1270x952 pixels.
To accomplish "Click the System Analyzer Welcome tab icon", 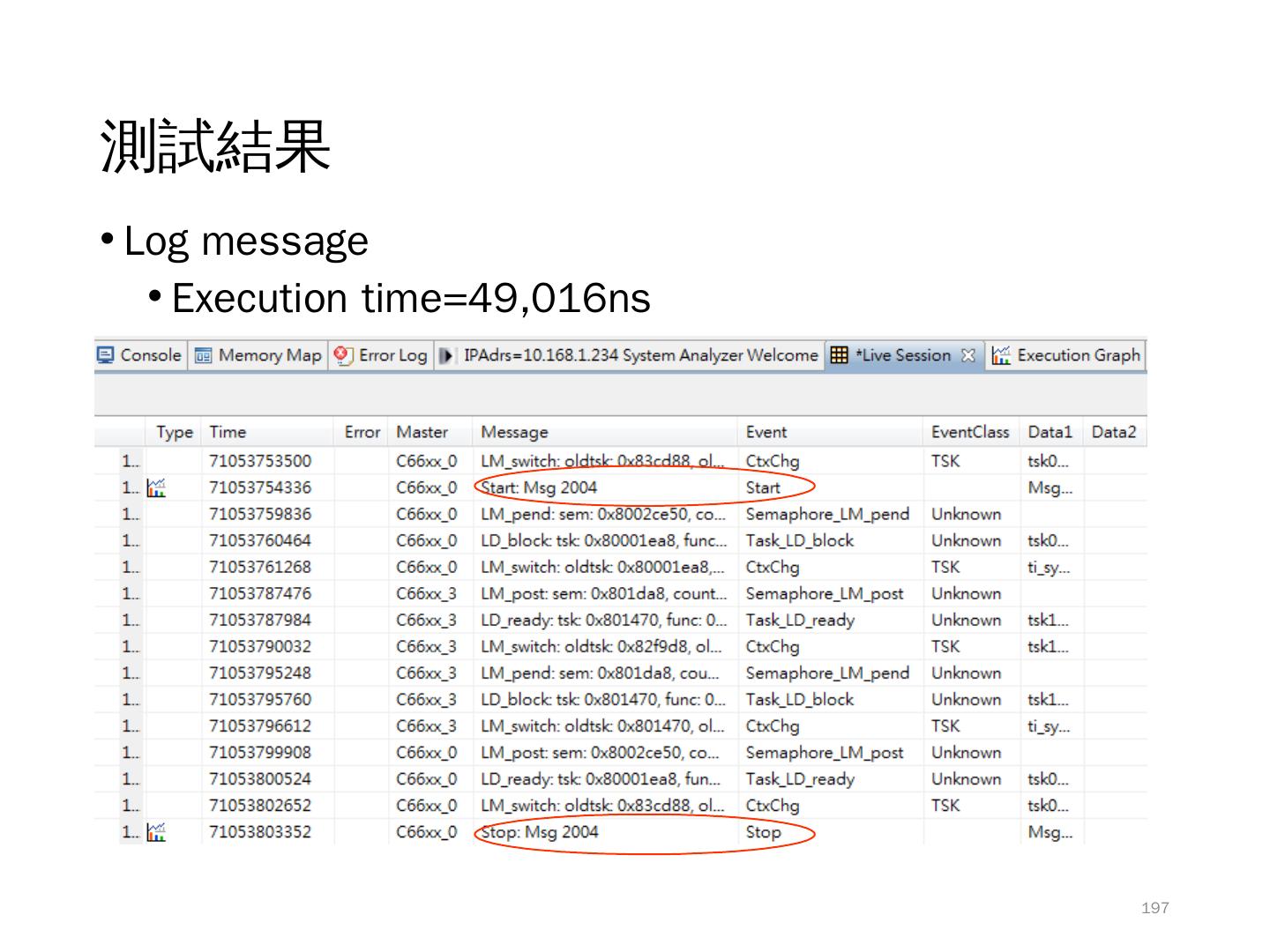I will pyautogui.click(x=446, y=355).
